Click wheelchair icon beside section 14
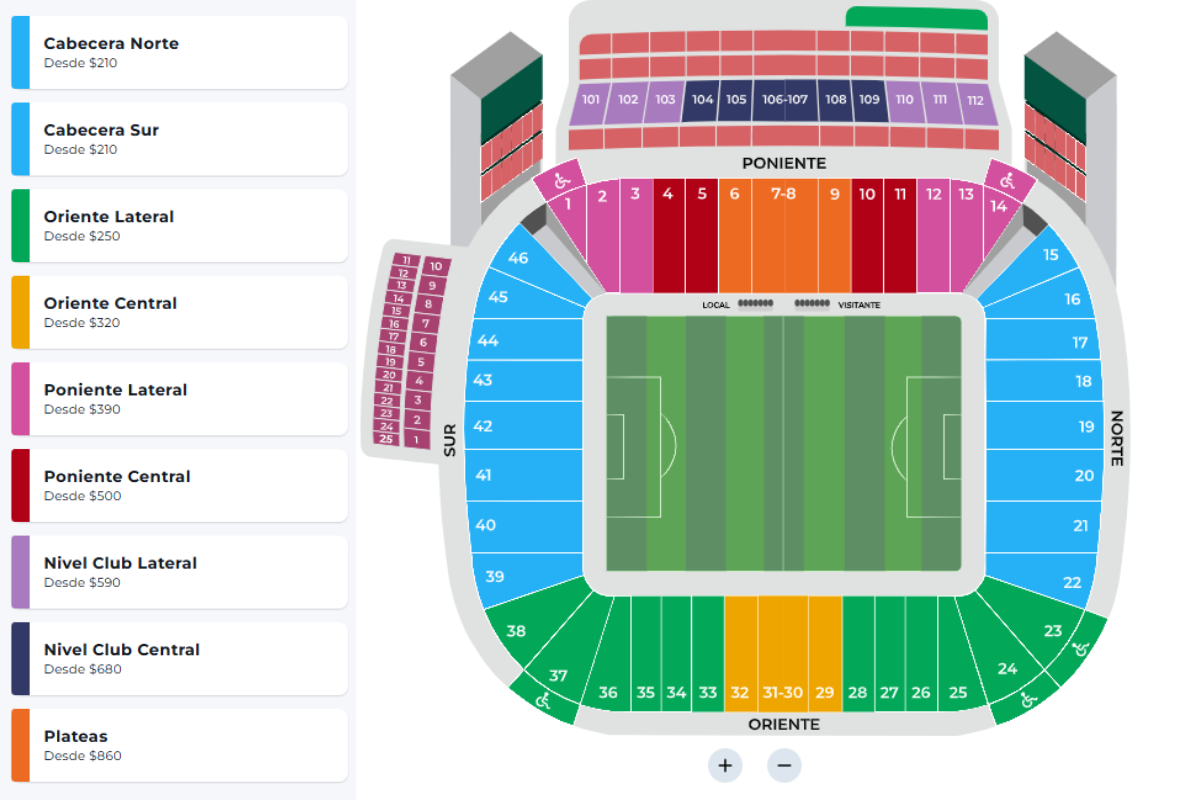 (x=1007, y=180)
